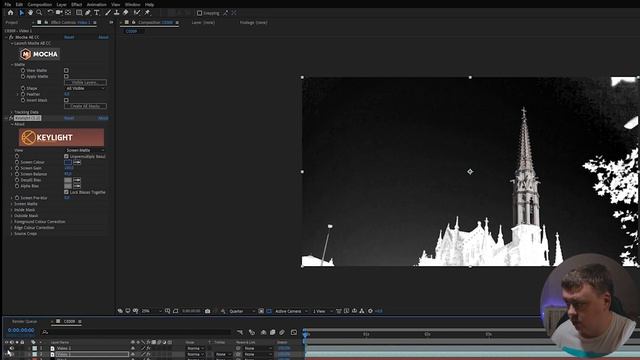This screenshot has height=360, width=640.
Task: Reset viewer exposure icon
Action: click(370, 311)
